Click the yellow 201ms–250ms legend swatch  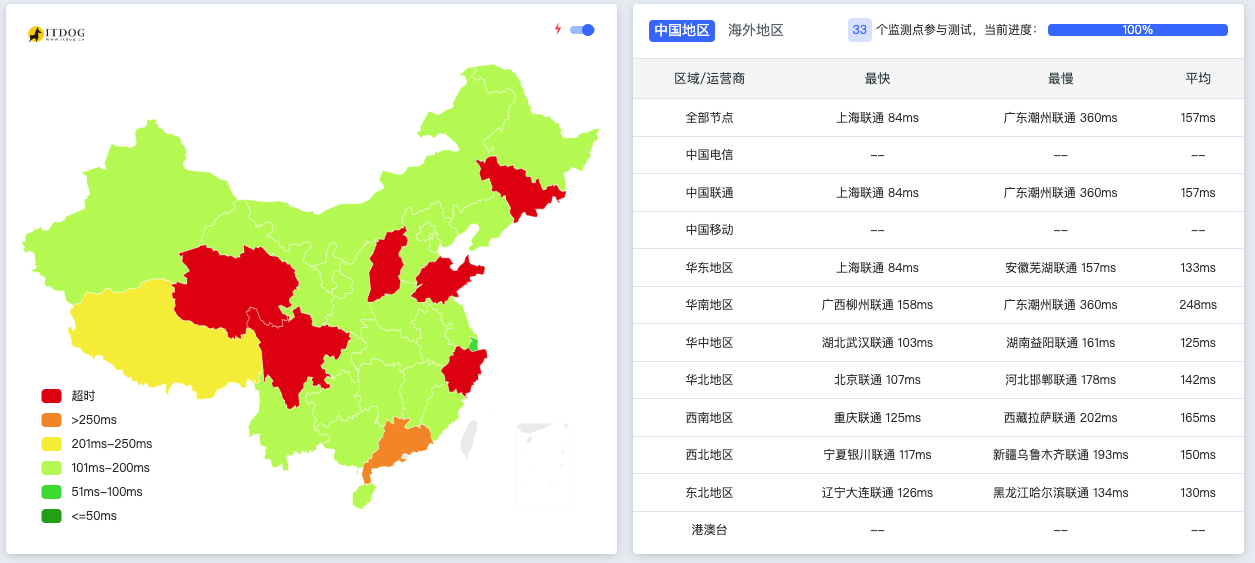pos(52,444)
